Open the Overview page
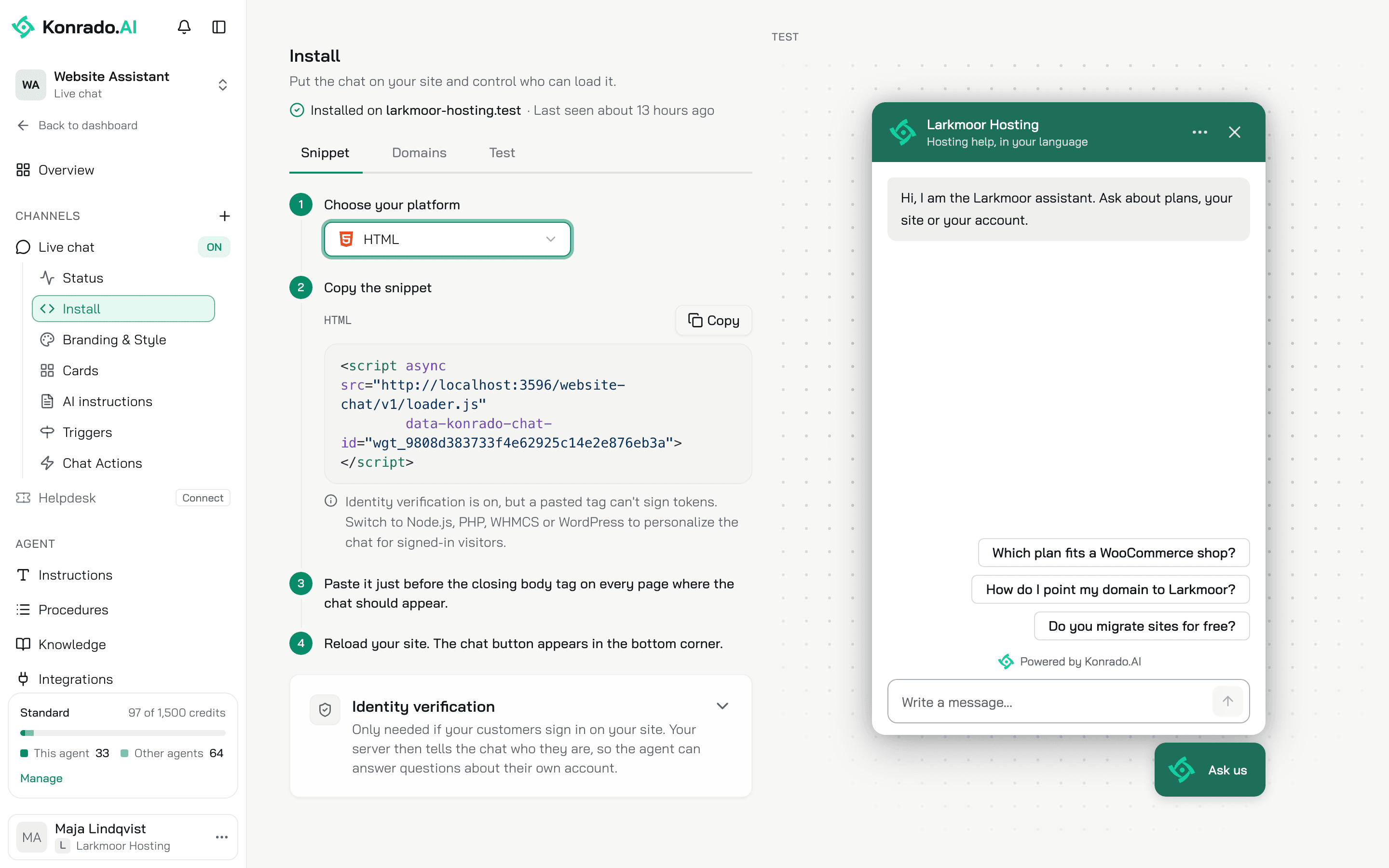This screenshot has width=1389, height=868. 55,170
